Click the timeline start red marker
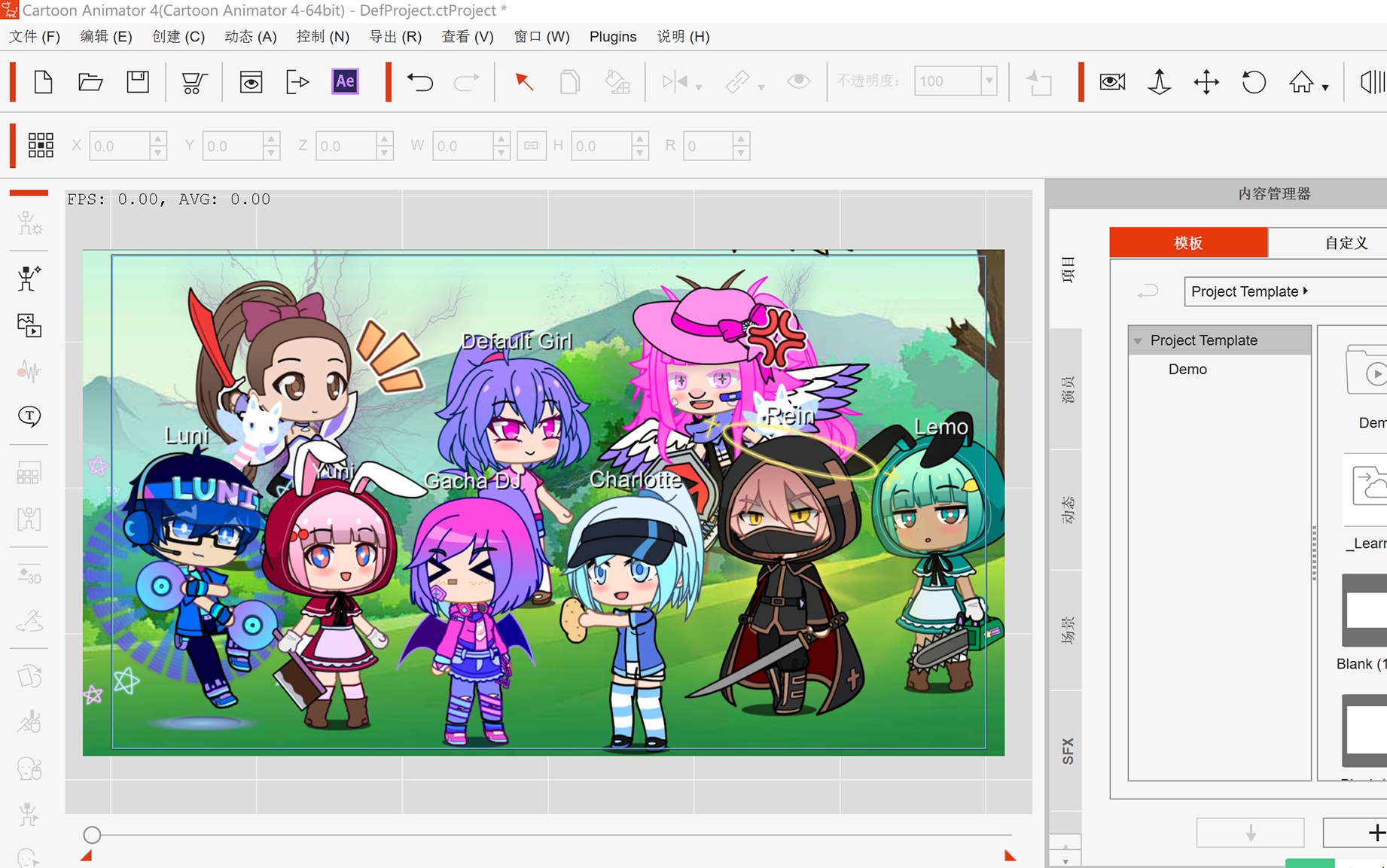Image resolution: width=1387 pixels, height=868 pixels. pos(87,855)
